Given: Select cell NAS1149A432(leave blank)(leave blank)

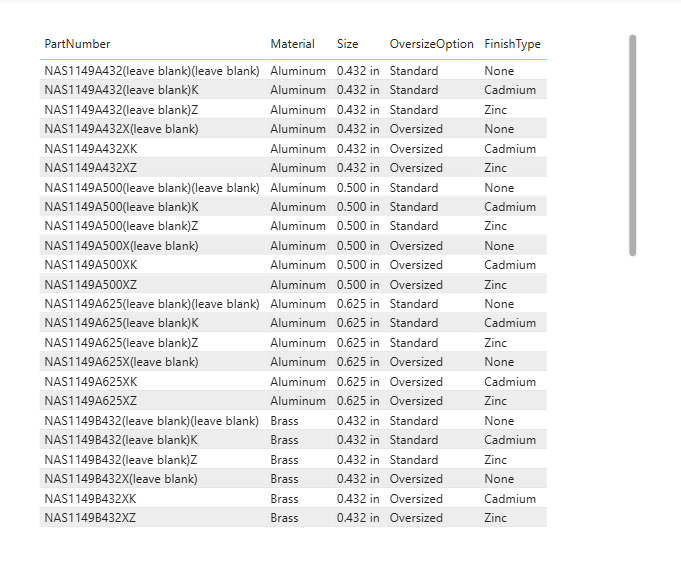Looking at the screenshot, I should (x=152, y=71).
